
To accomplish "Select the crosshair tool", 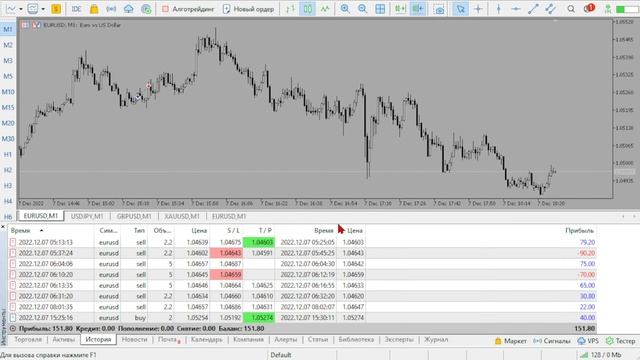I will point(478,9).
